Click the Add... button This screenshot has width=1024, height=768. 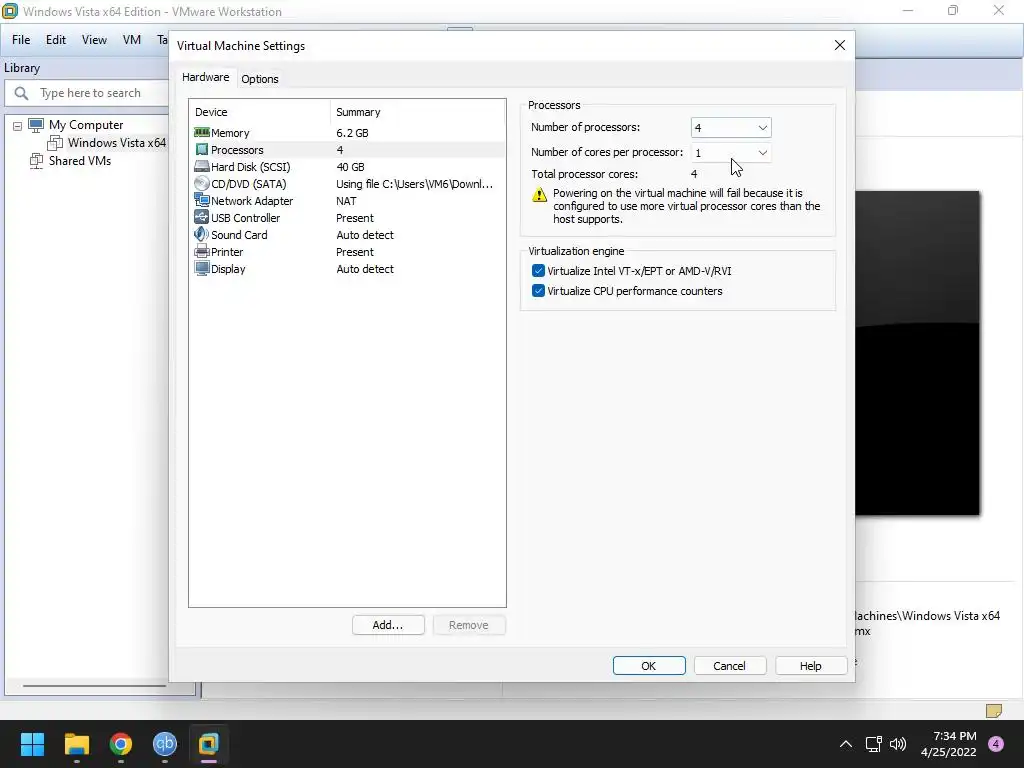coord(388,625)
